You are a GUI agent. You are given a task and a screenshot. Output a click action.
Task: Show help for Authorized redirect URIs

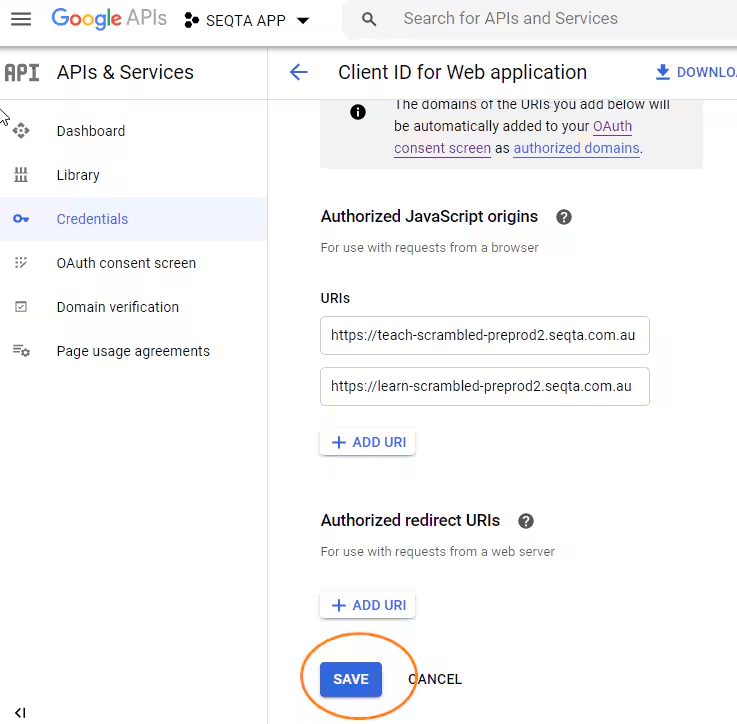(525, 521)
